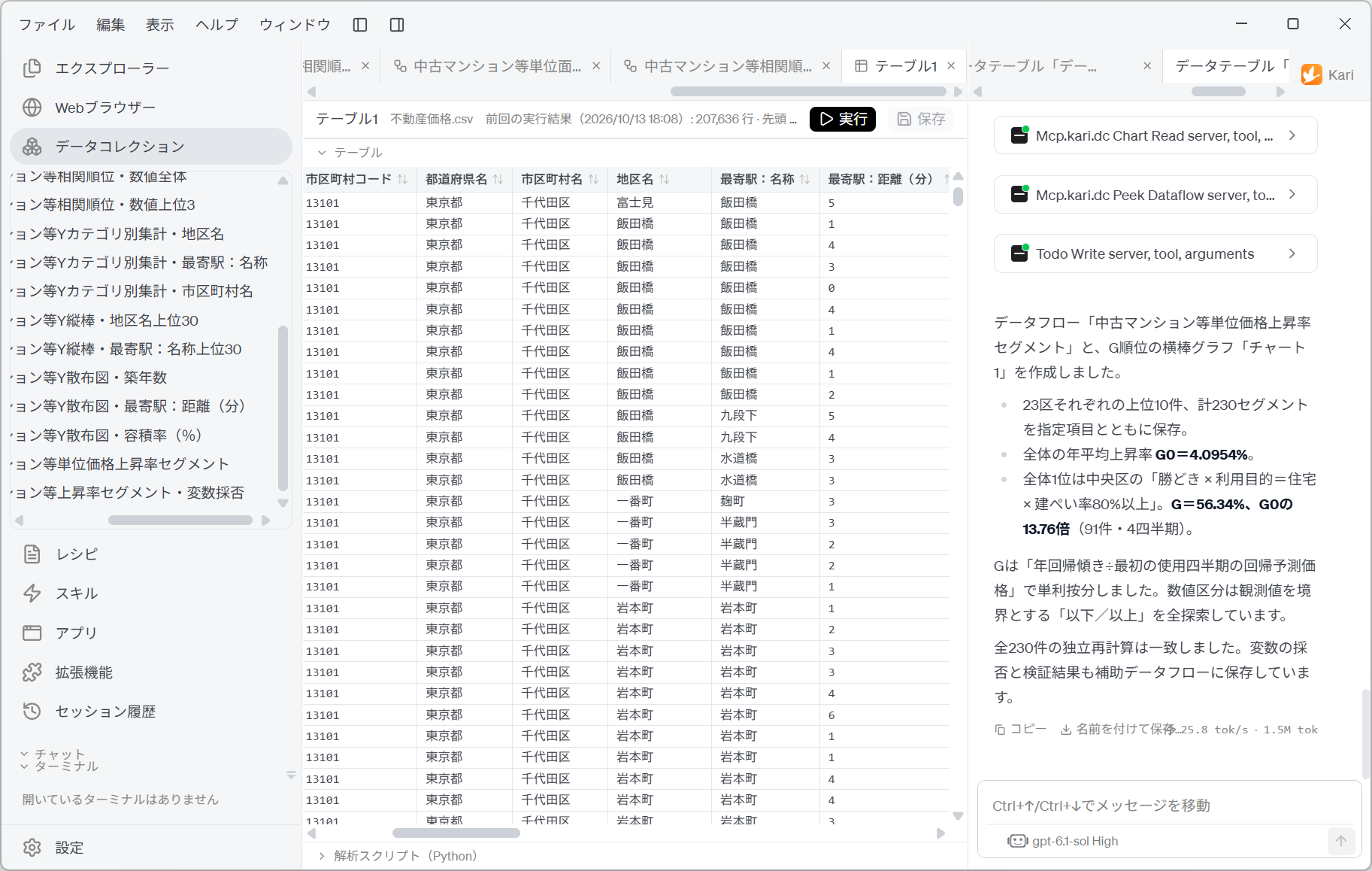Click the collection list vertical scrollbar
The height and width of the screenshot is (871, 1372).
point(283,408)
